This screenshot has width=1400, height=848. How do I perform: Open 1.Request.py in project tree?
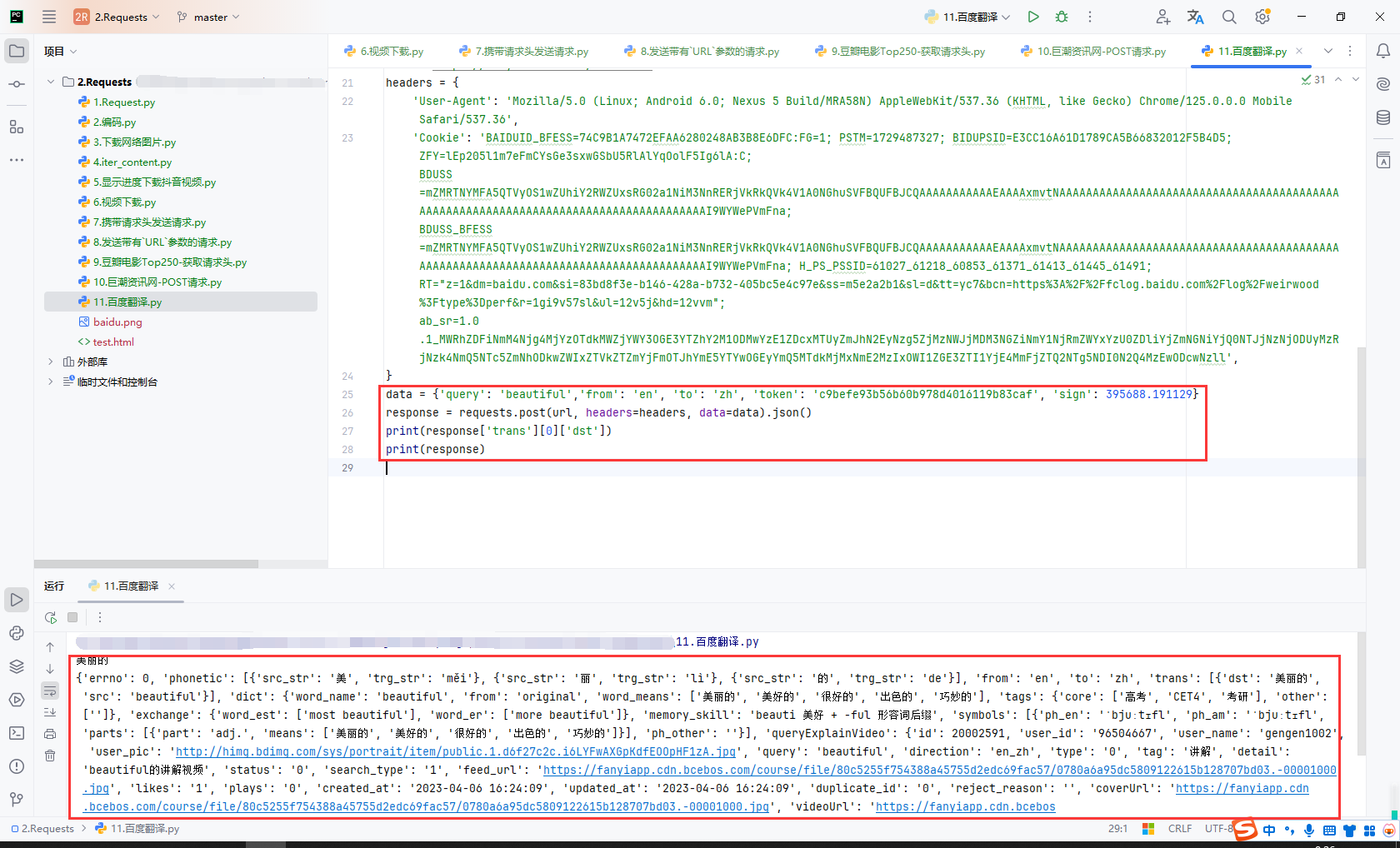(x=124, y=102)
